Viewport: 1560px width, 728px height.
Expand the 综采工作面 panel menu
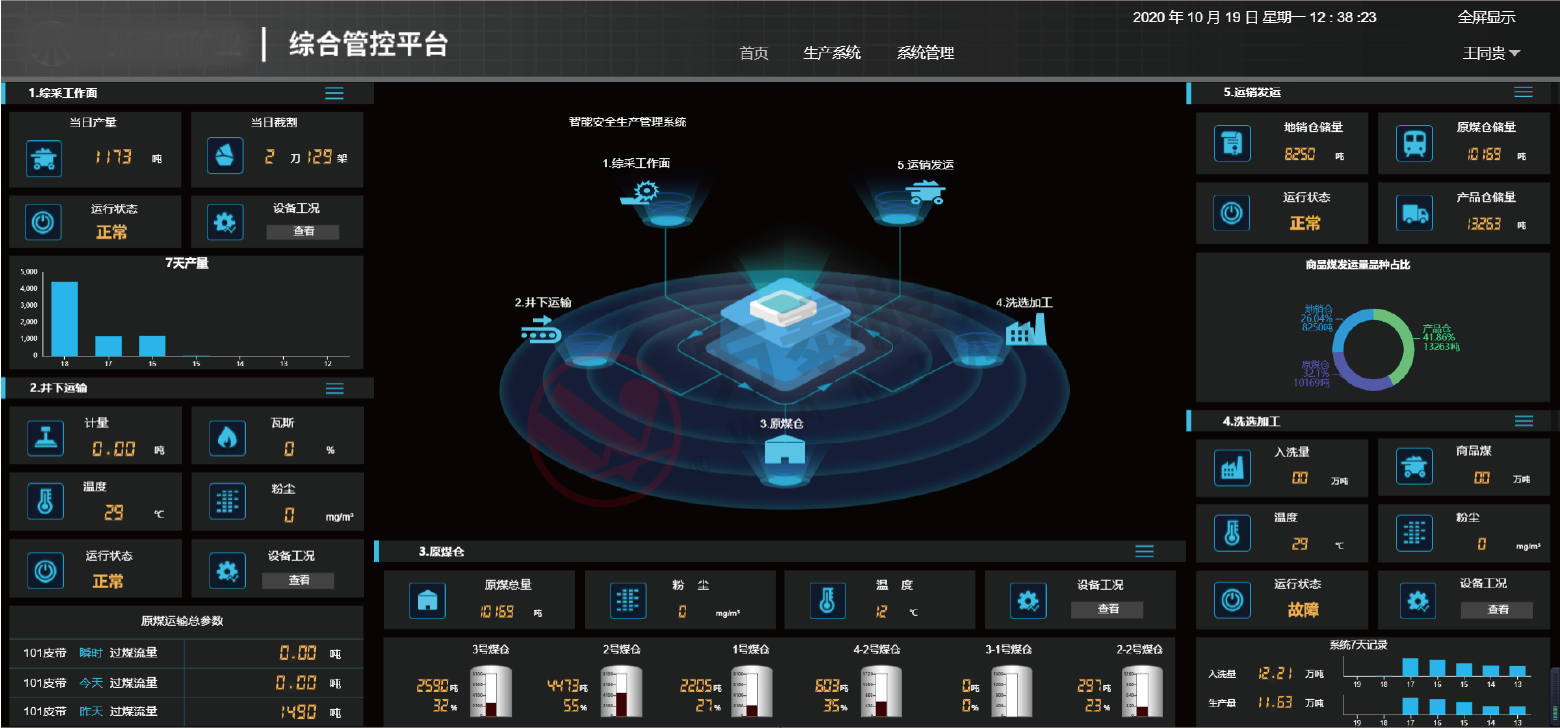(x=334, y=93)
